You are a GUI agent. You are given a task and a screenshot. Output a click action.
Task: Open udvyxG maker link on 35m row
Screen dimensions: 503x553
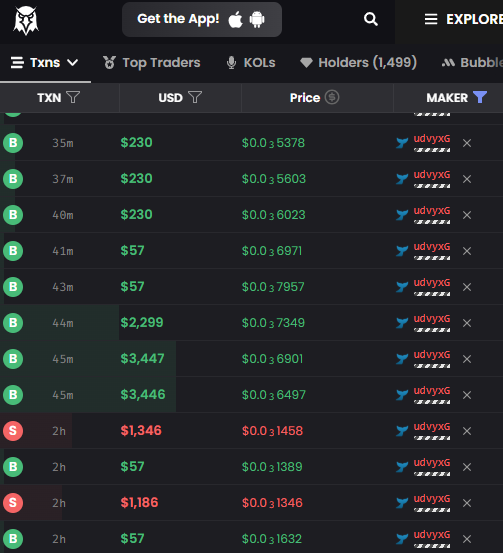[x=432, y=139]
